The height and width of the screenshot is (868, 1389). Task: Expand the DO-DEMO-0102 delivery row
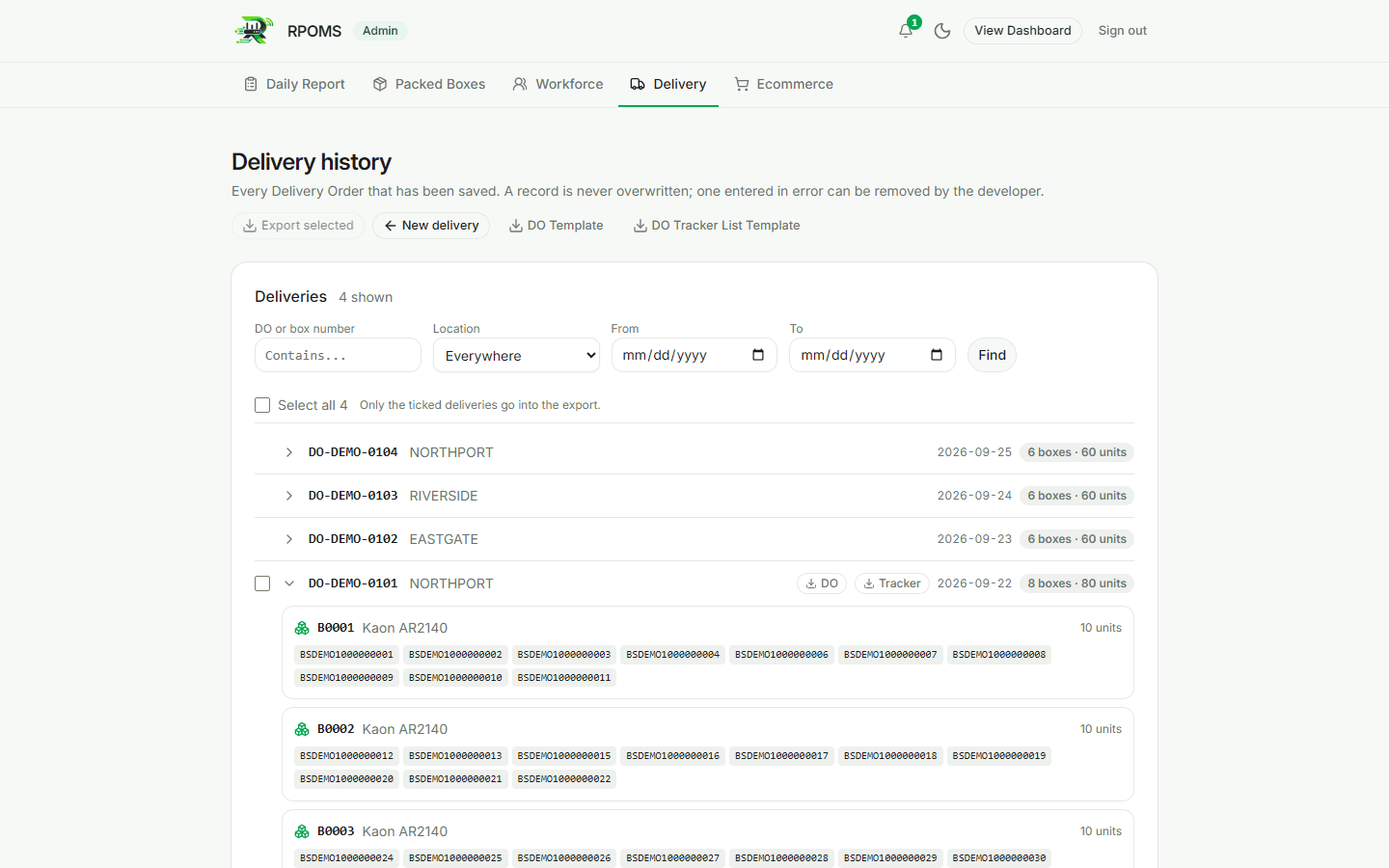pyautogui.click(x=289, y=539)
